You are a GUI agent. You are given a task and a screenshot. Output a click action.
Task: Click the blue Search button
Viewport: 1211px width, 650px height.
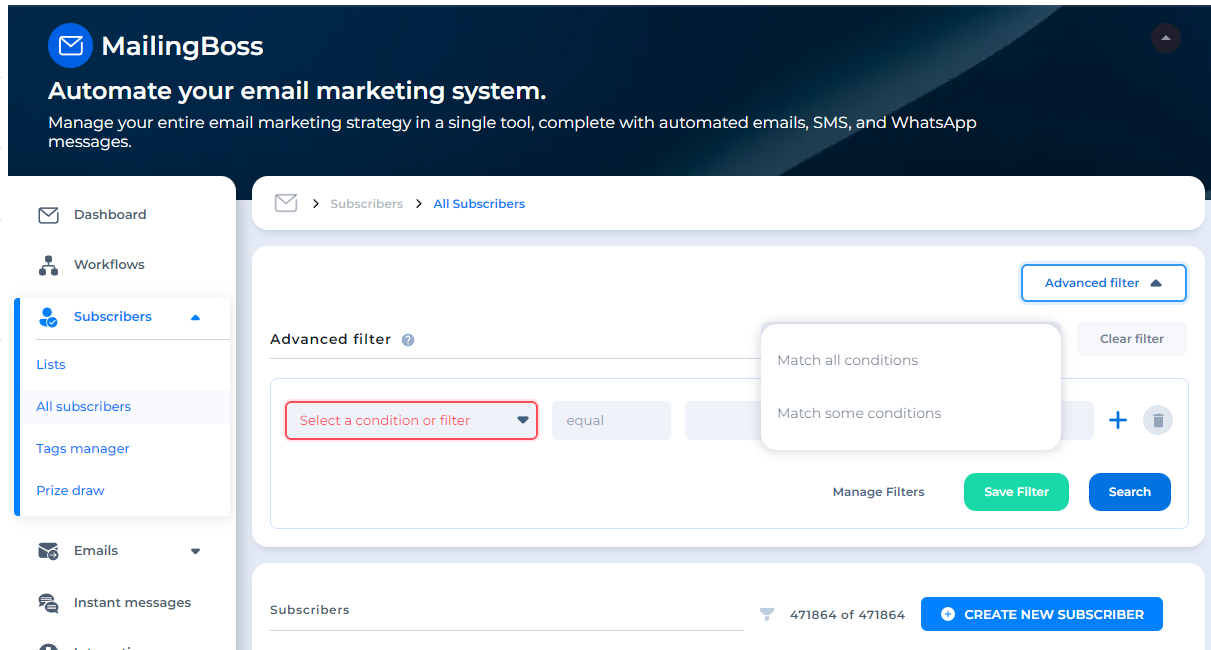point(1130,492)
